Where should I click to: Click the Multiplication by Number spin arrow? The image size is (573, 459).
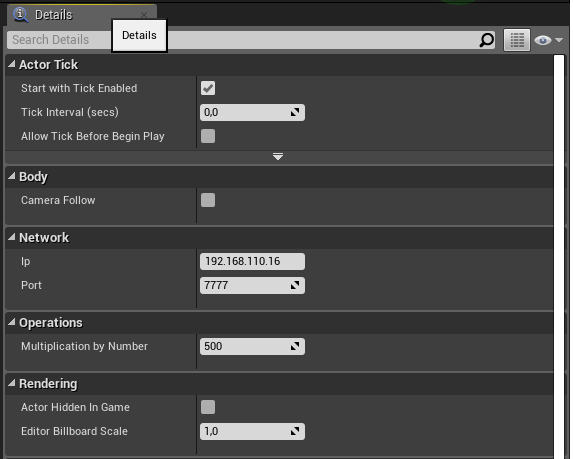click(x=295, y=346)
